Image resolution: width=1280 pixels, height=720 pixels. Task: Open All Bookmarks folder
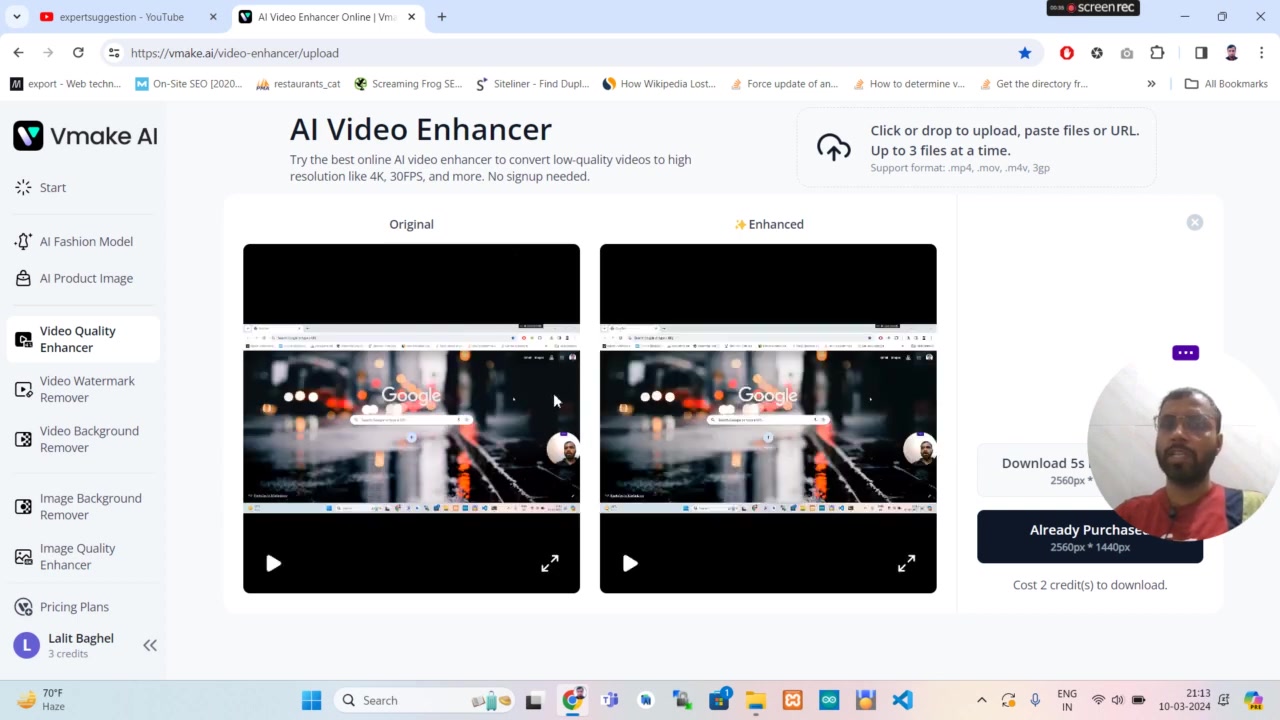(x=1226, y=84)
